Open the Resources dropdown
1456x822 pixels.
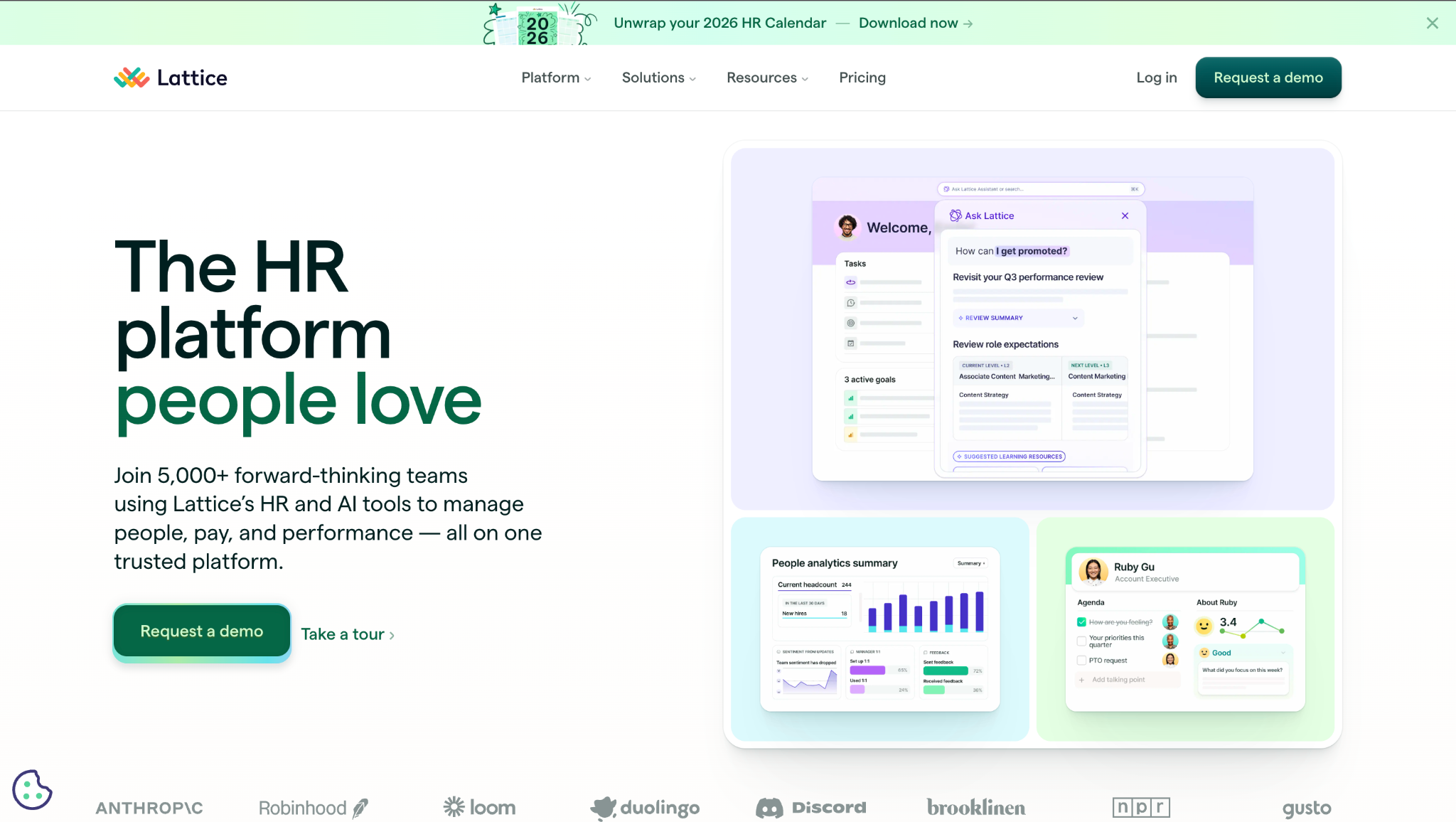click(x=767, y=78)
